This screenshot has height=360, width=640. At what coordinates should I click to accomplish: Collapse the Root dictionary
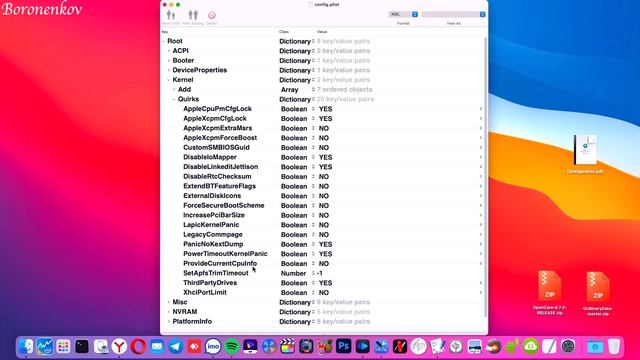click(x=164, y=41)
